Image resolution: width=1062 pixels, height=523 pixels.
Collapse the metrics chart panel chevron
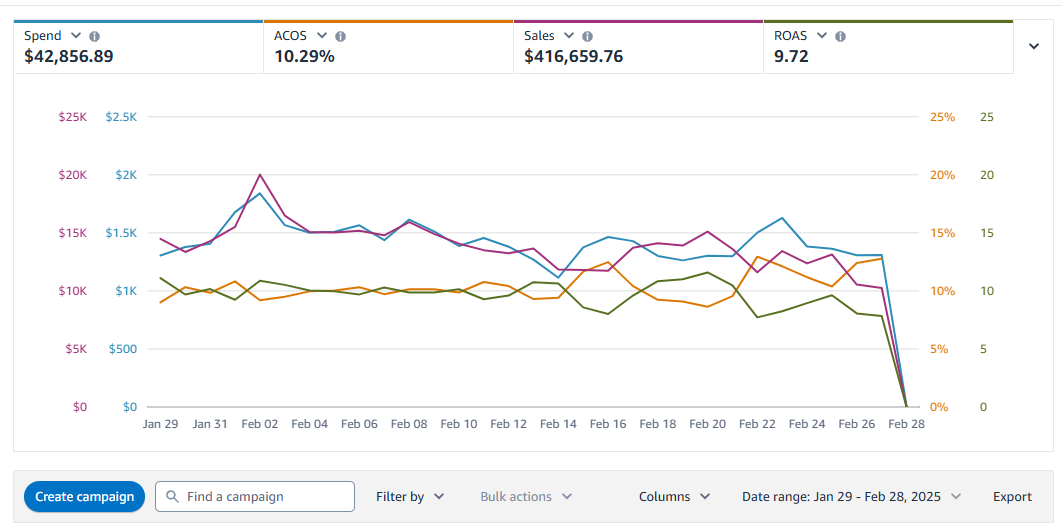[1034, 46]
